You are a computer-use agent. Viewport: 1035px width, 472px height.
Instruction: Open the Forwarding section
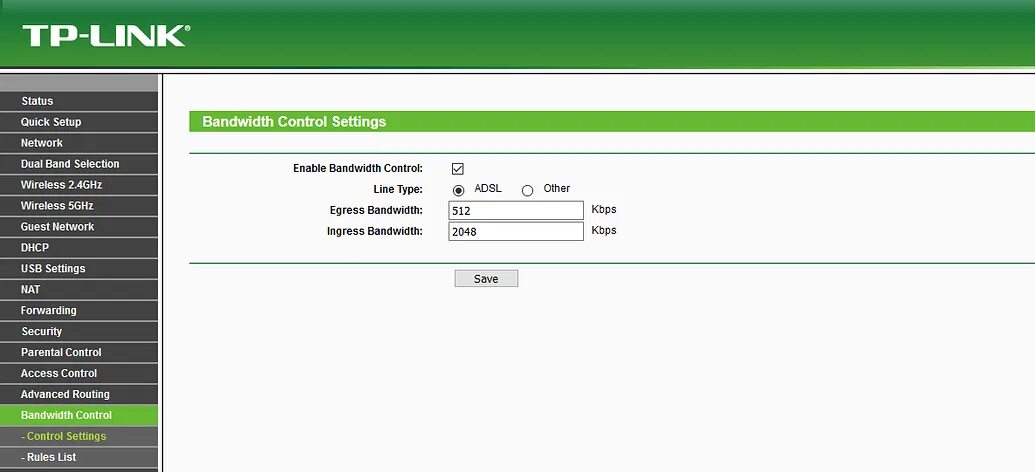(x=79, y=310)
